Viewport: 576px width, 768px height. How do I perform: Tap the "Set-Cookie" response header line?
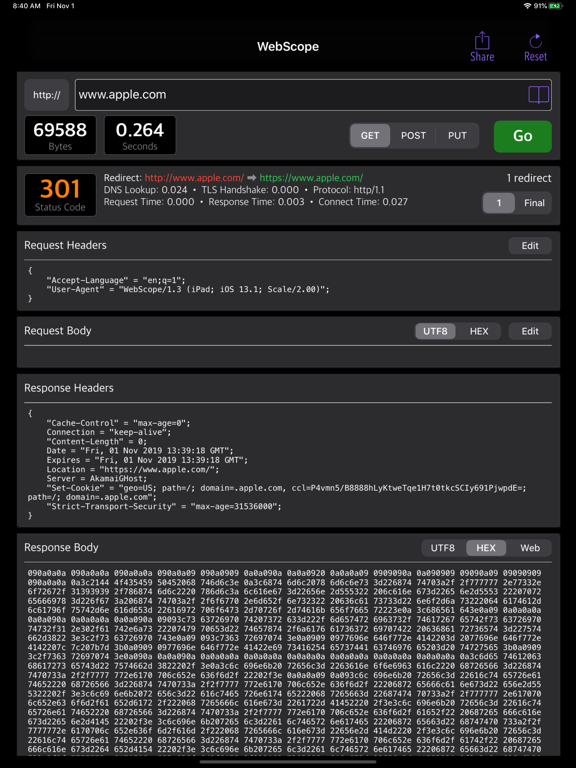click(x=277, y=492)
